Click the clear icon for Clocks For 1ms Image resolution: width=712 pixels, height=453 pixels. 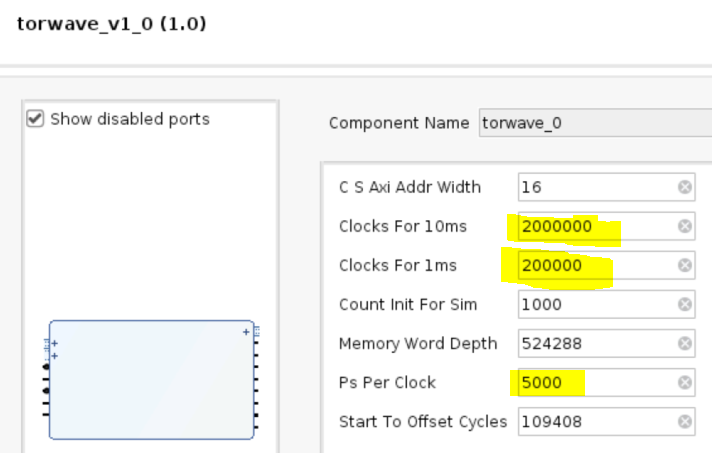click(x=685, y=265)
